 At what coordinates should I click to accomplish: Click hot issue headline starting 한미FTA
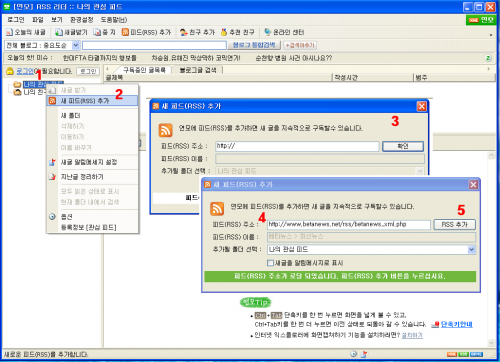pos(100,58)
